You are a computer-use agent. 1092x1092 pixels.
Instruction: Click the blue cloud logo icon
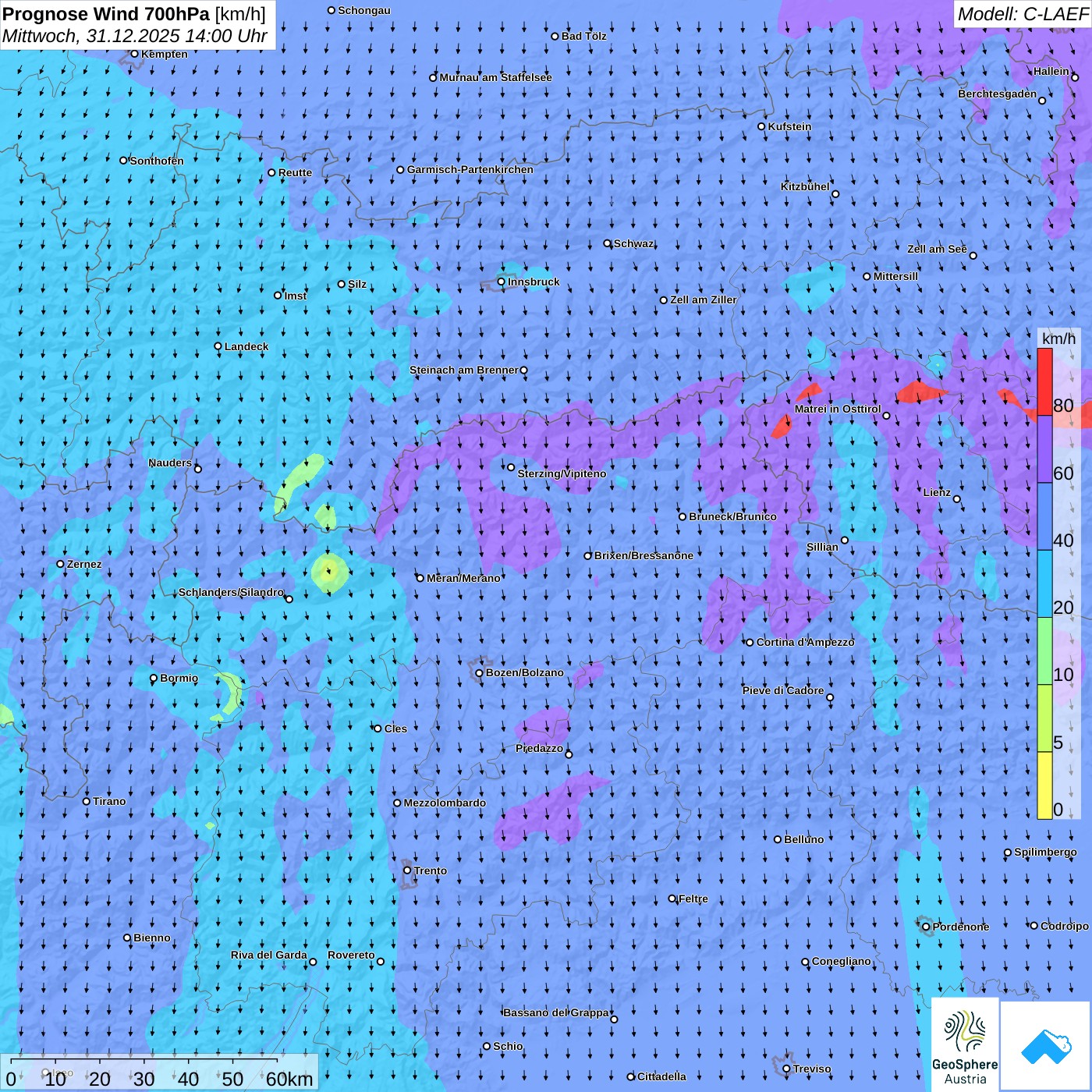tap(1046, 1047)
